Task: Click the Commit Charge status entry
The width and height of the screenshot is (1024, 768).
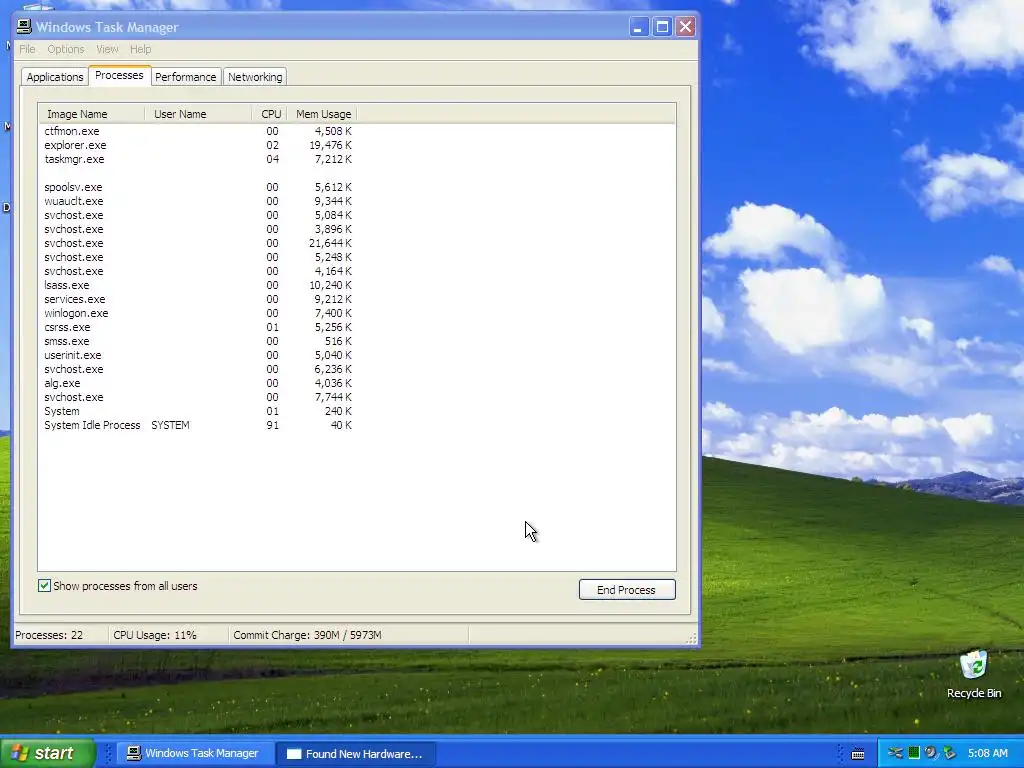Action: click(x=307, y=635)
